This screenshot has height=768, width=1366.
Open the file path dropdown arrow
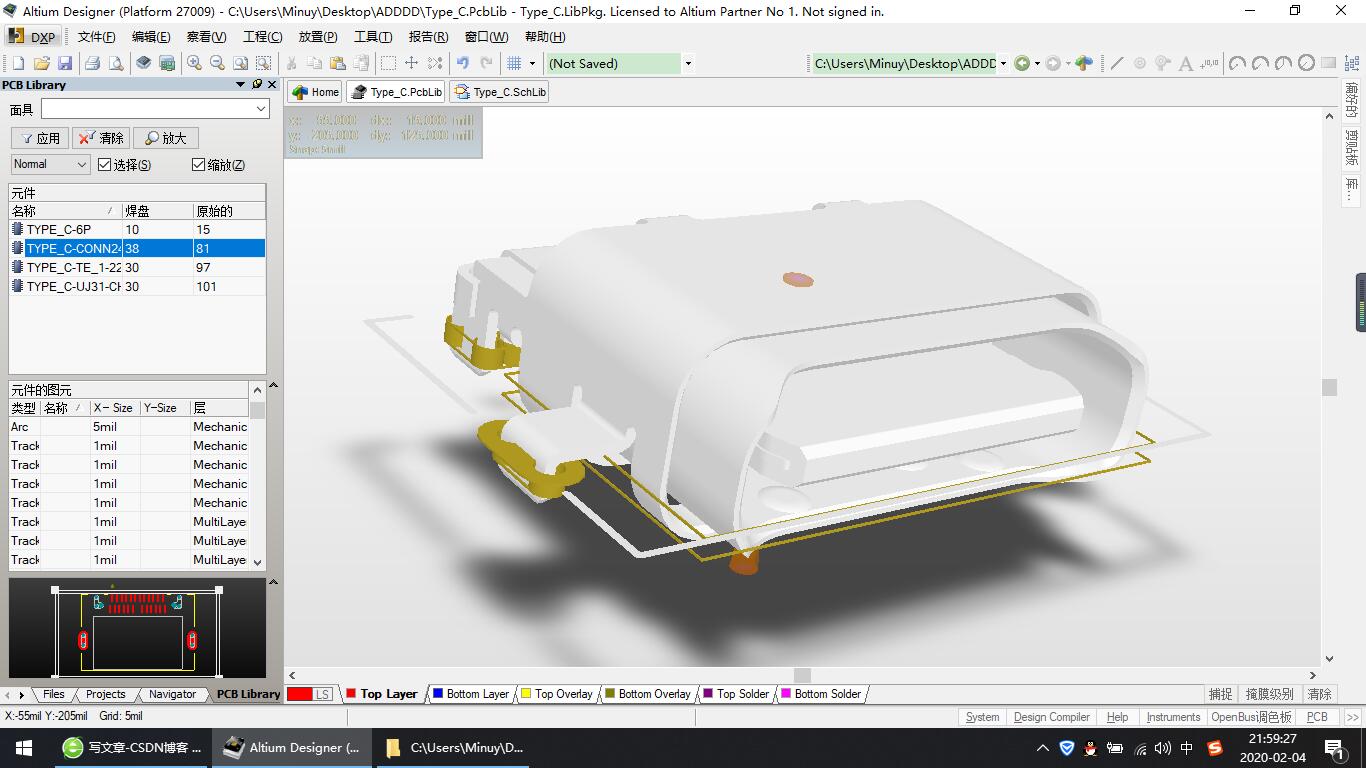(1003, 63)
